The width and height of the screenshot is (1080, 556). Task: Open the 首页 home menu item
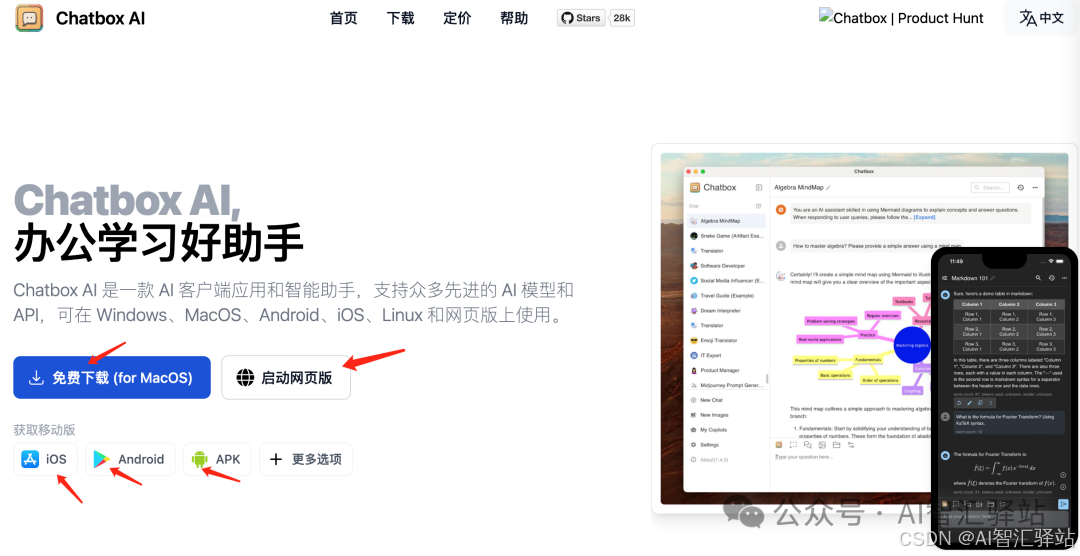(344, 18)
